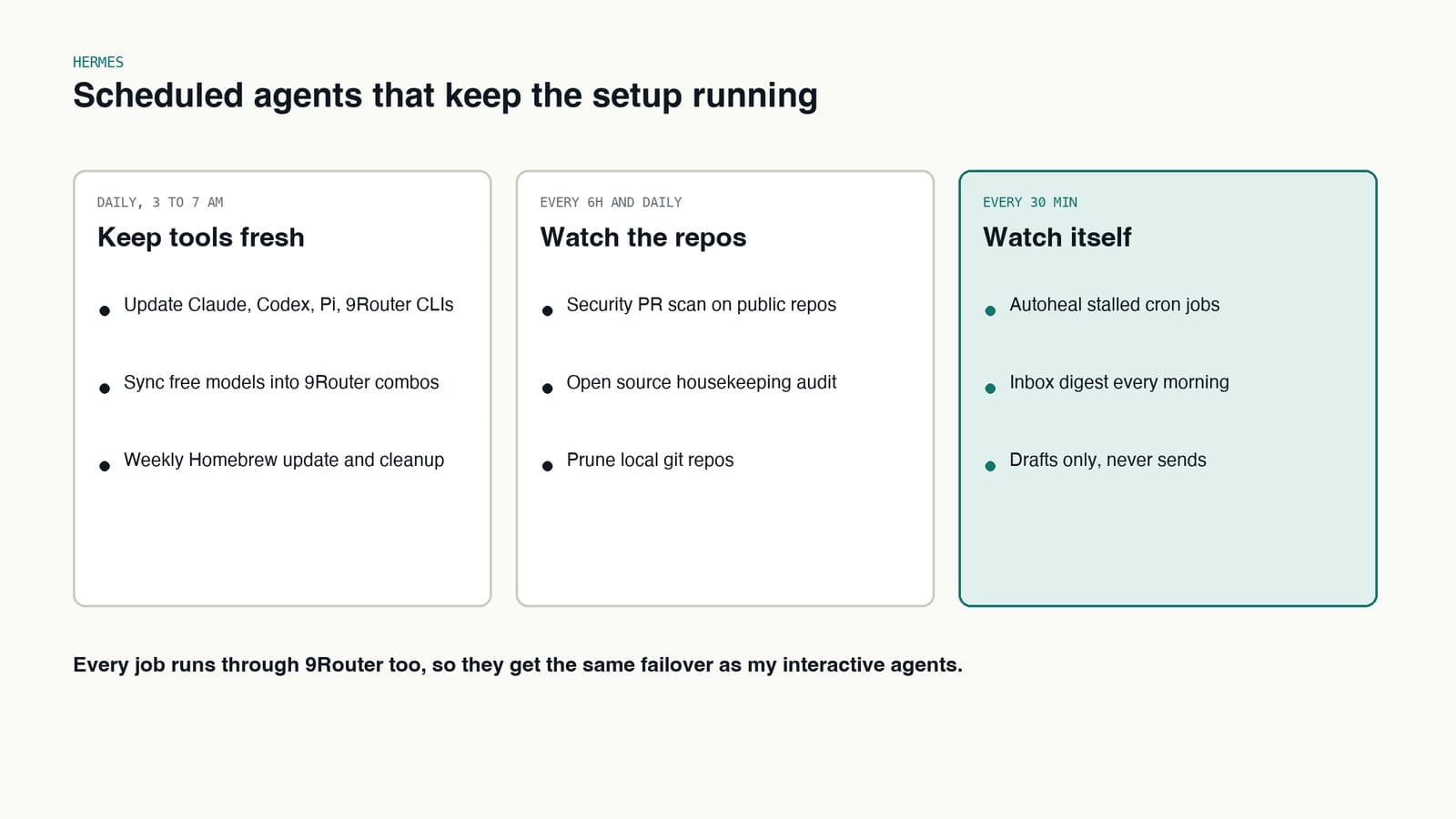
Task: Select the 'Keep tools fresh' card title
Action: 201,238
